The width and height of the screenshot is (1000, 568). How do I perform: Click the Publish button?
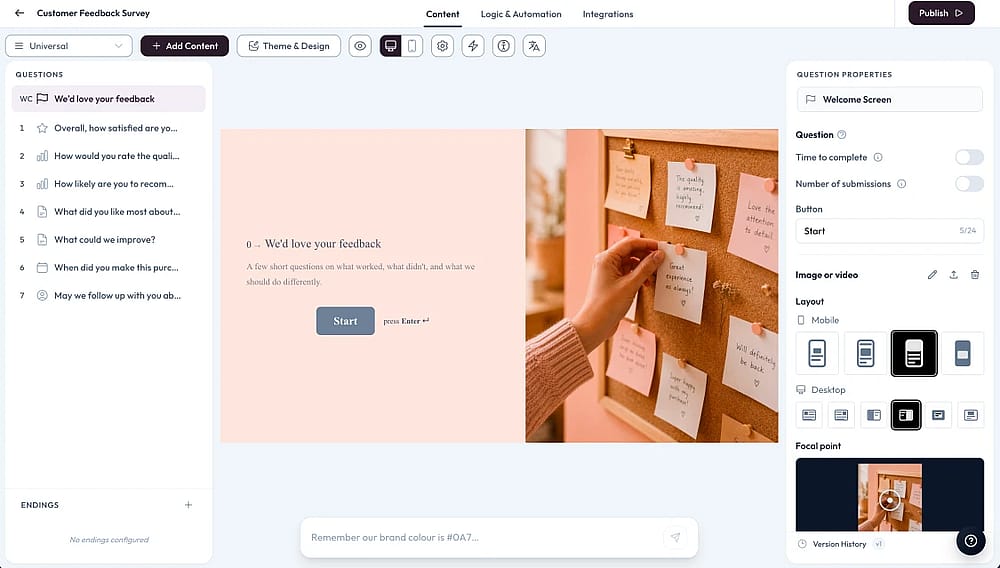pos(941,13)
